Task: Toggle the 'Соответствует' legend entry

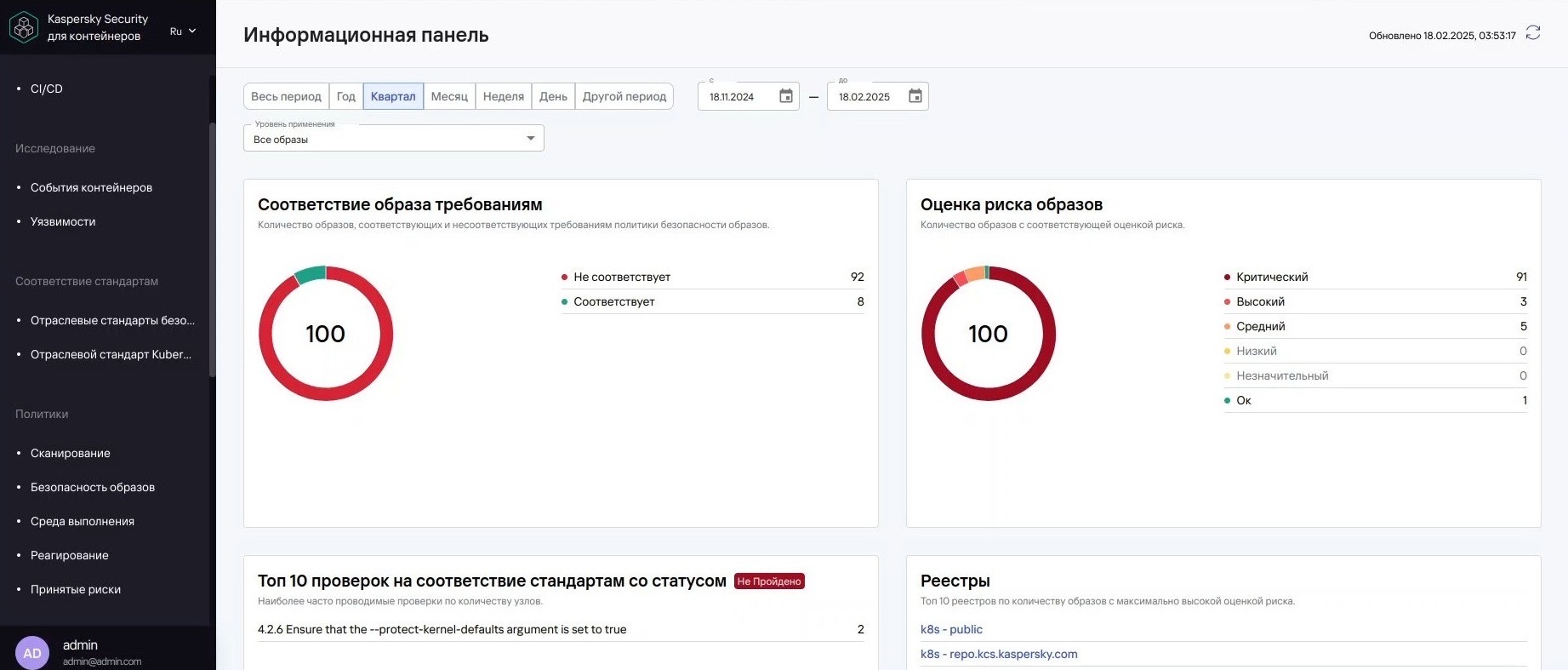Action: coord(613,302)
